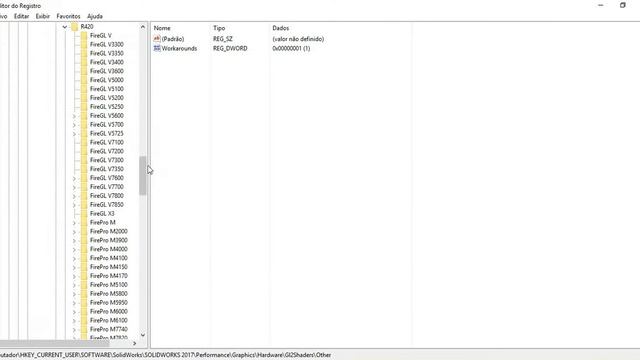
Task: Select the FirePro M6100 key label
Action: point(109,320)
